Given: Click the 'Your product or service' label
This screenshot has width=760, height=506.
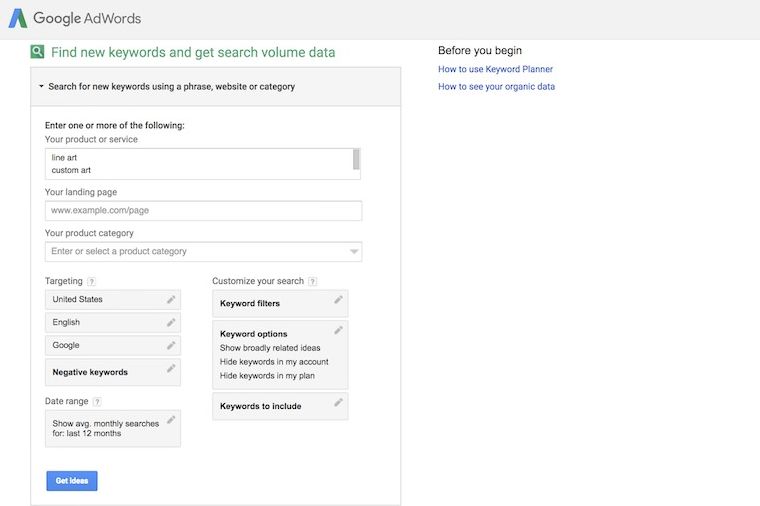Looking at the screenshot, I should (x=91, y=139).
